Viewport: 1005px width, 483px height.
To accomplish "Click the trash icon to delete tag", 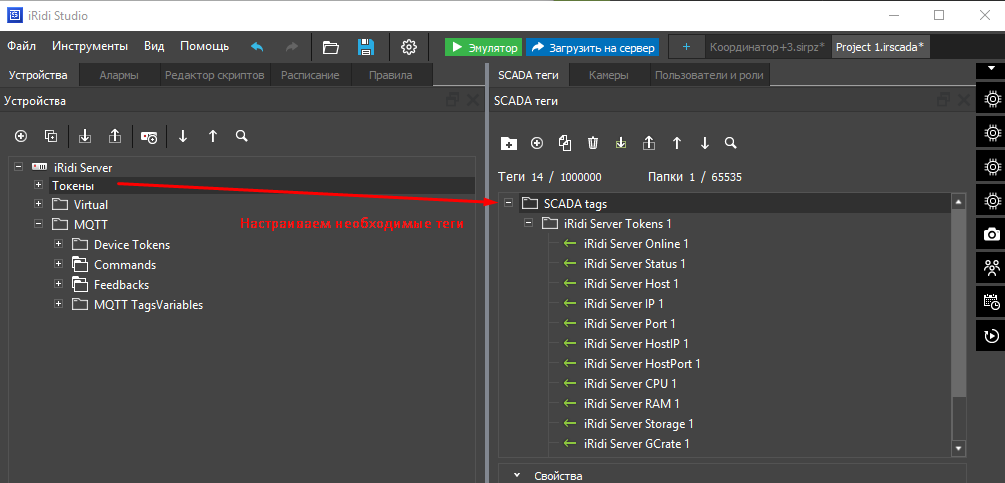I will [x=593, y=143].
